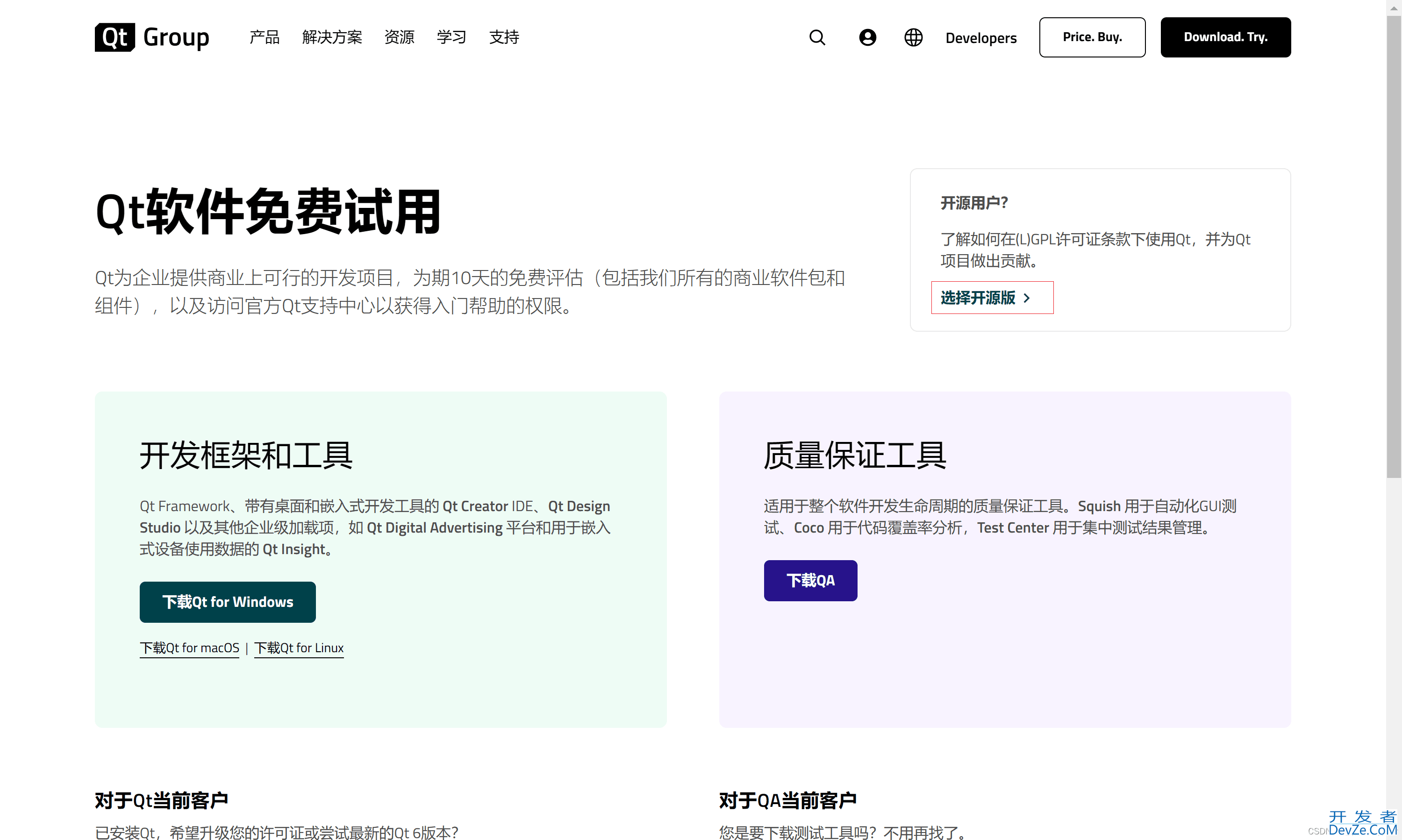This screenshot has height=840, width=1402.
Task: Open the 产品 menu
Action: [265, 37]
